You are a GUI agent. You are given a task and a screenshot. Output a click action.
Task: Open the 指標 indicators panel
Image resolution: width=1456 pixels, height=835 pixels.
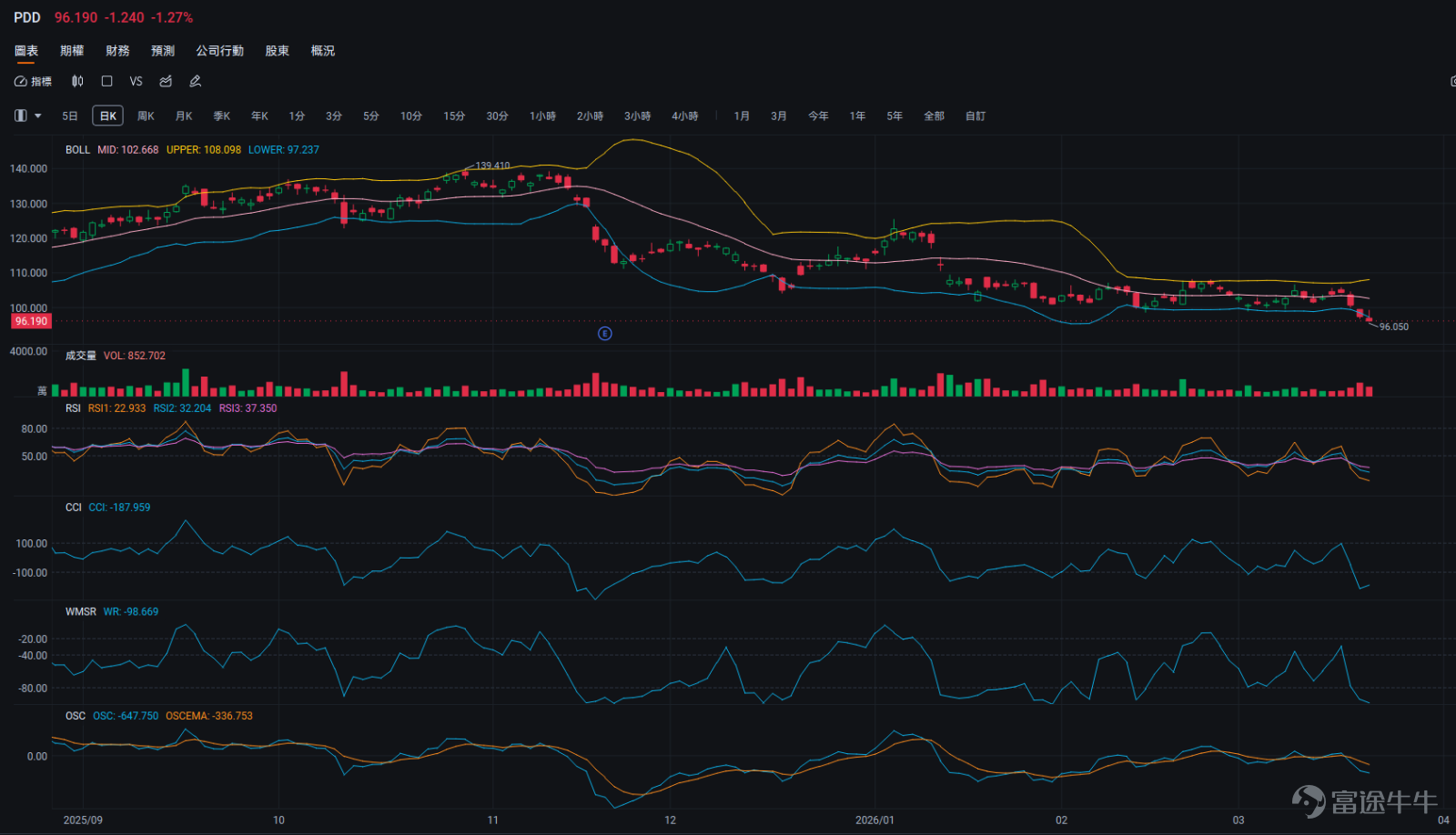click(33, 82)
